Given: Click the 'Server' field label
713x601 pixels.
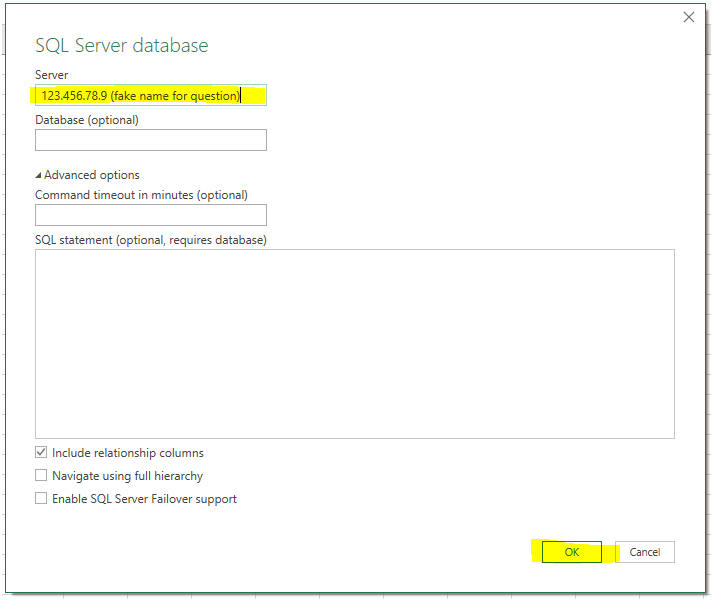Looking at the screenshot, I should 51,75.
